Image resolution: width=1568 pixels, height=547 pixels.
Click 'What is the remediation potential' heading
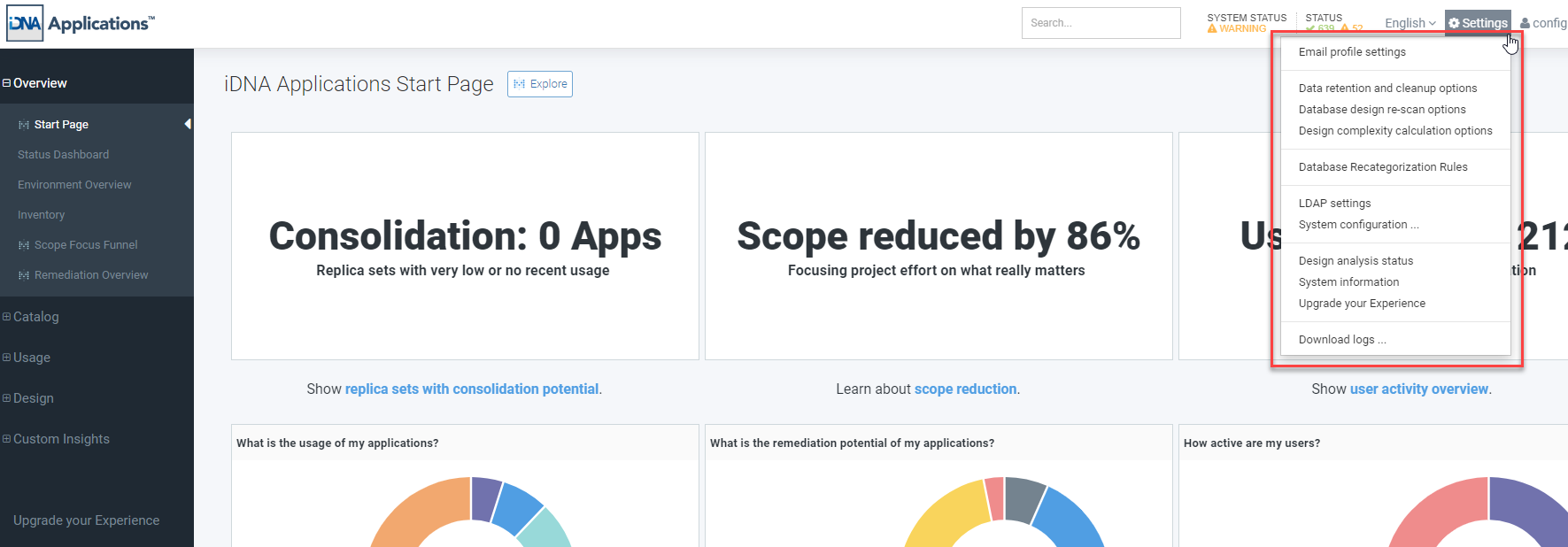[x=852, y=443]
